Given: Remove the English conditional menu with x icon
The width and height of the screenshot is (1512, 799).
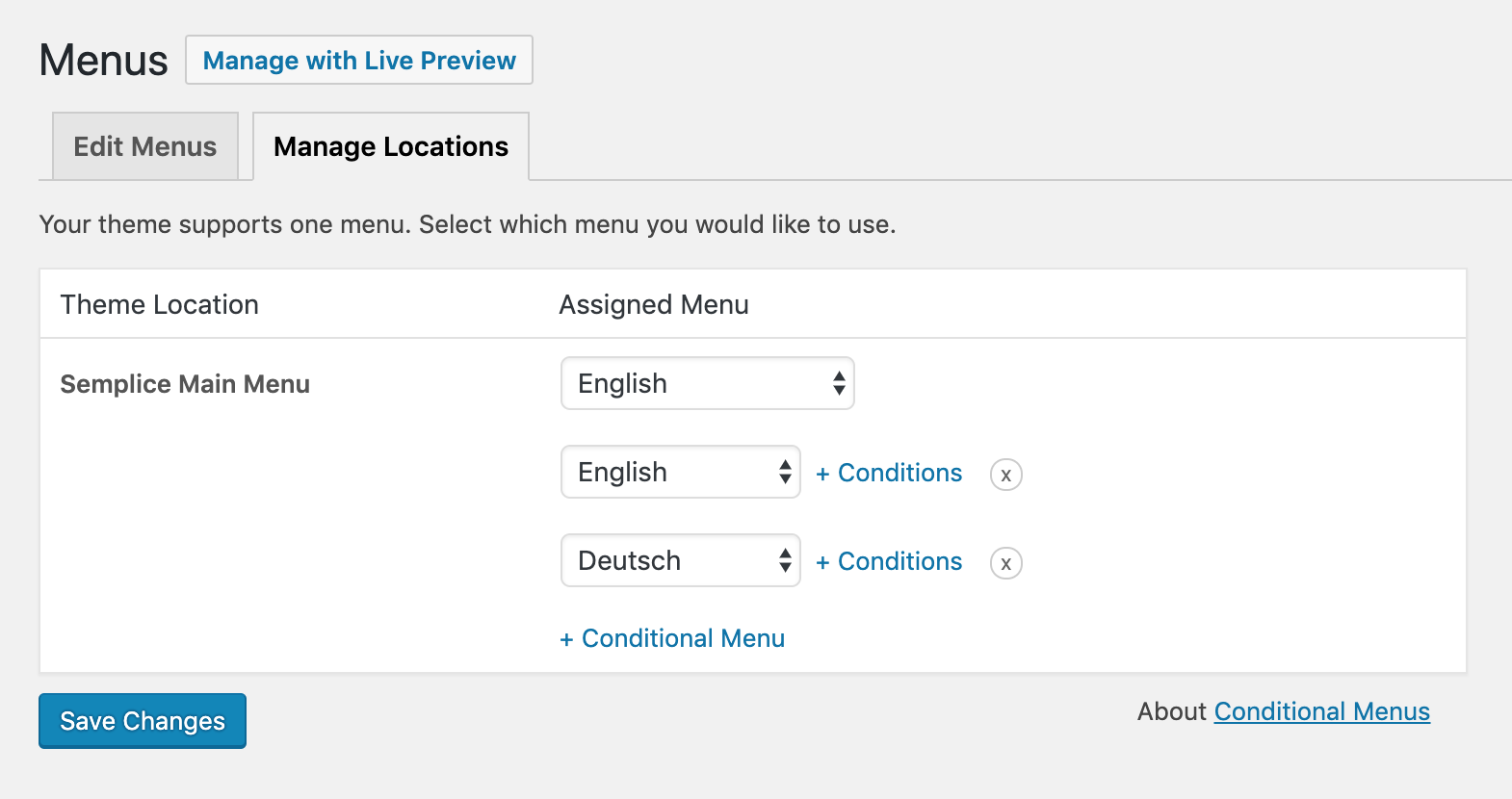Looking at the screenshot, I should (1005, 475).
